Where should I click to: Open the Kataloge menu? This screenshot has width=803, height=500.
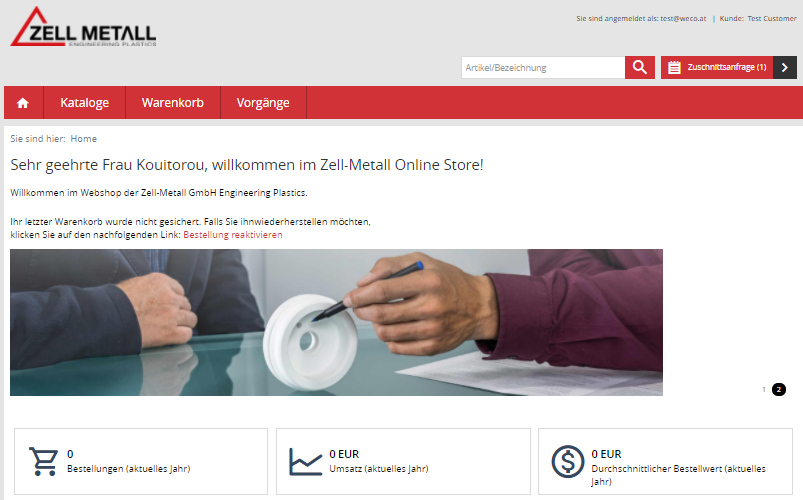[x=84, y=102]
